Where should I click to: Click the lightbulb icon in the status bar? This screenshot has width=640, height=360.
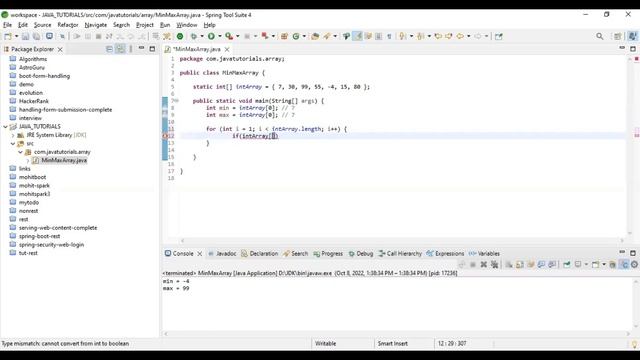click(x=634, y=344)
